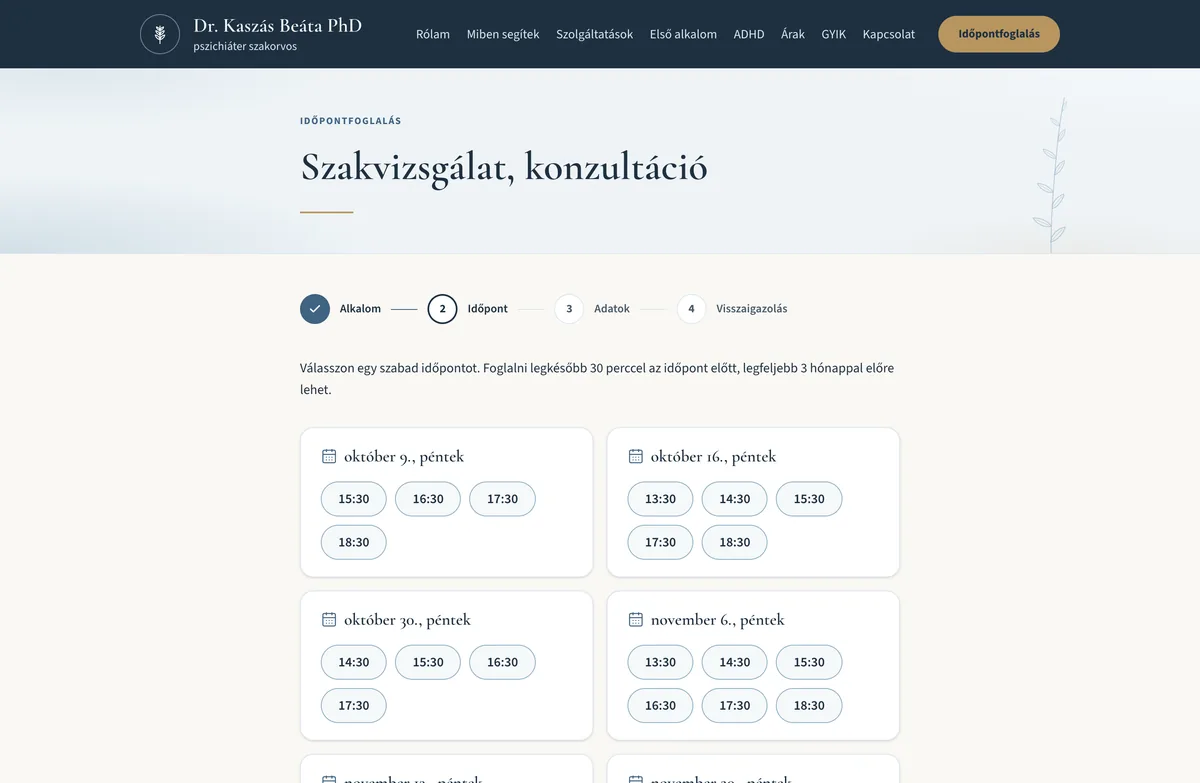Select 18:30 time on november 6.

[x=809, y=705]
